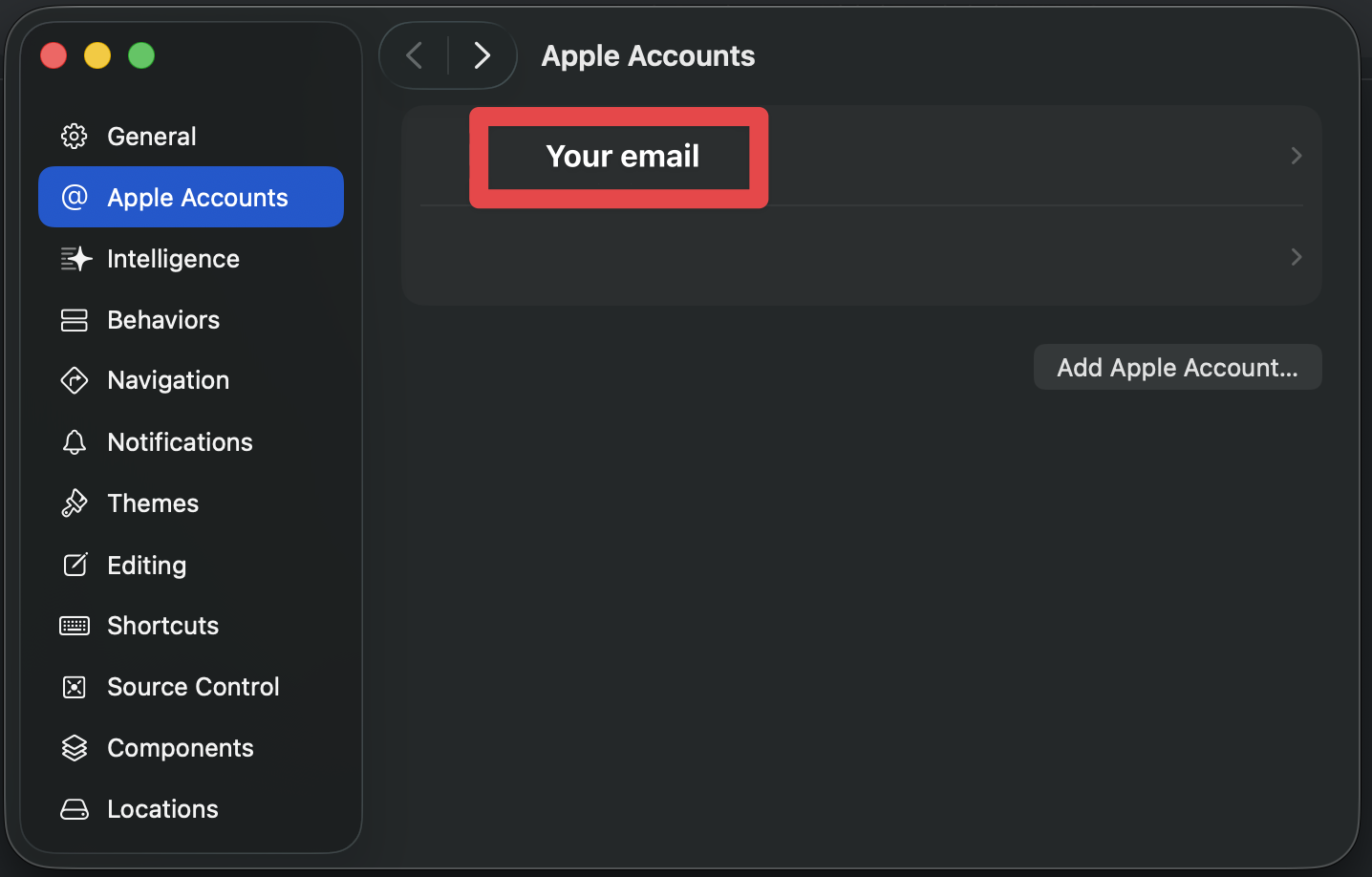This screenshot has width=1372, height=877.
Task: Open Themes via the paintbrush icon
Action: 74,503
